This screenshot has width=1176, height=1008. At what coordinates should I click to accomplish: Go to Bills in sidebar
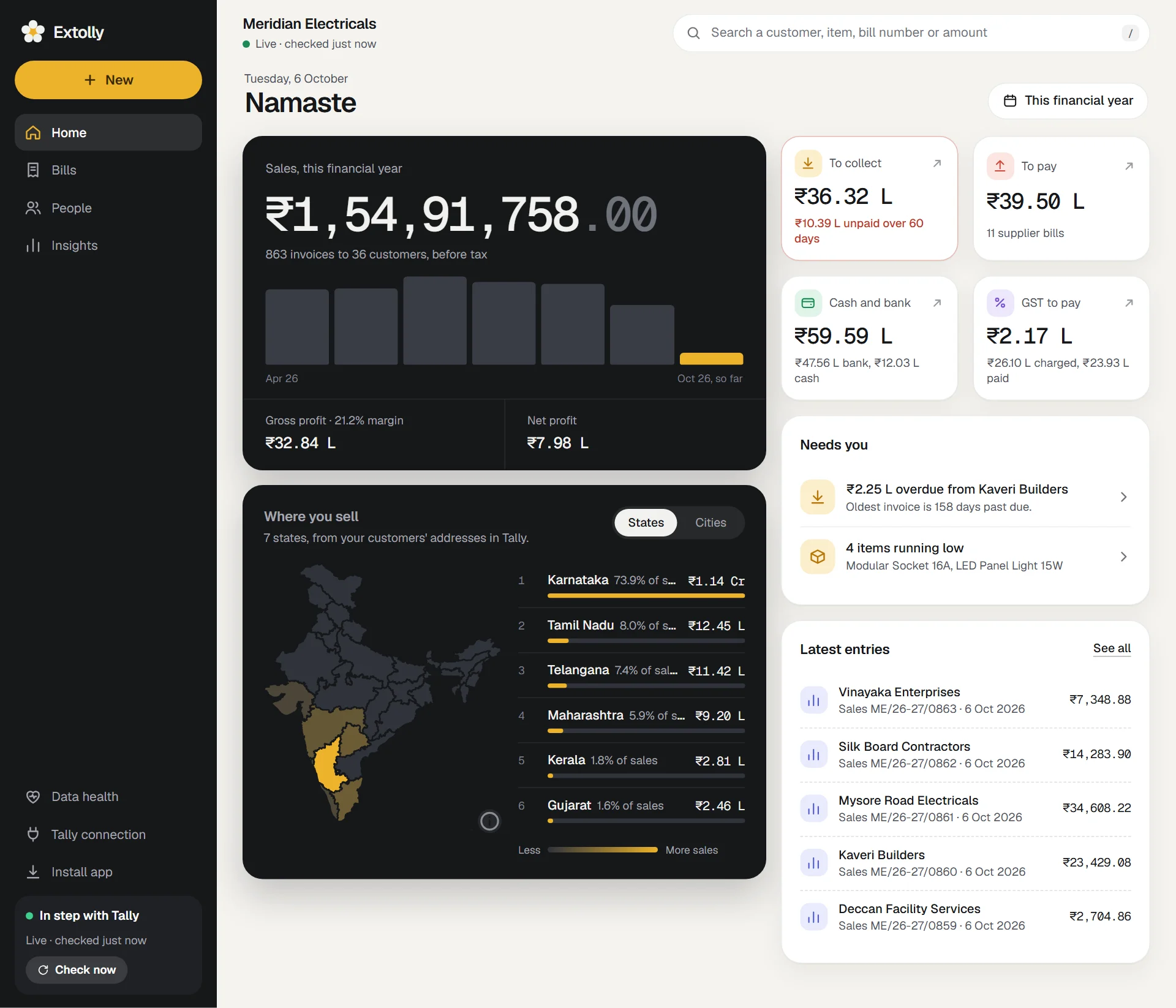(x=108, y=170)
